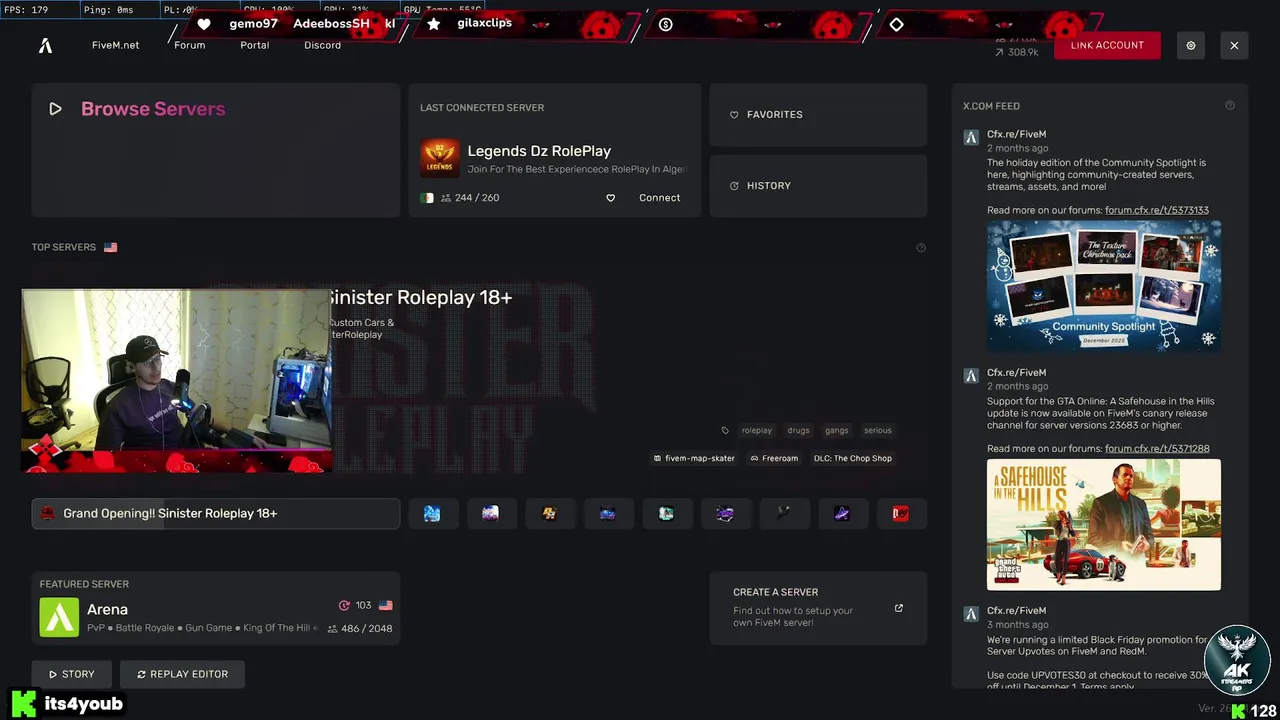Open the forum.cfx.re/t/5371288 link
This screenshot has height=720, width=1280.
pyautogui.click(x=1157, y=449)
